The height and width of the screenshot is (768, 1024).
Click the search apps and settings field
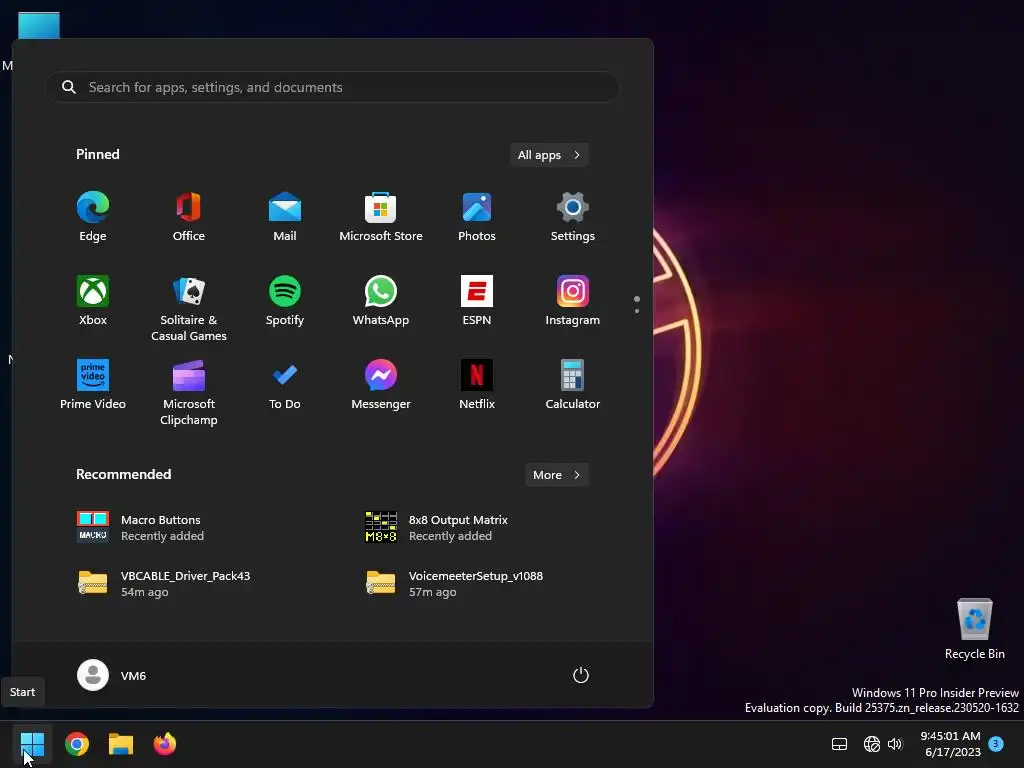point(332,87)
